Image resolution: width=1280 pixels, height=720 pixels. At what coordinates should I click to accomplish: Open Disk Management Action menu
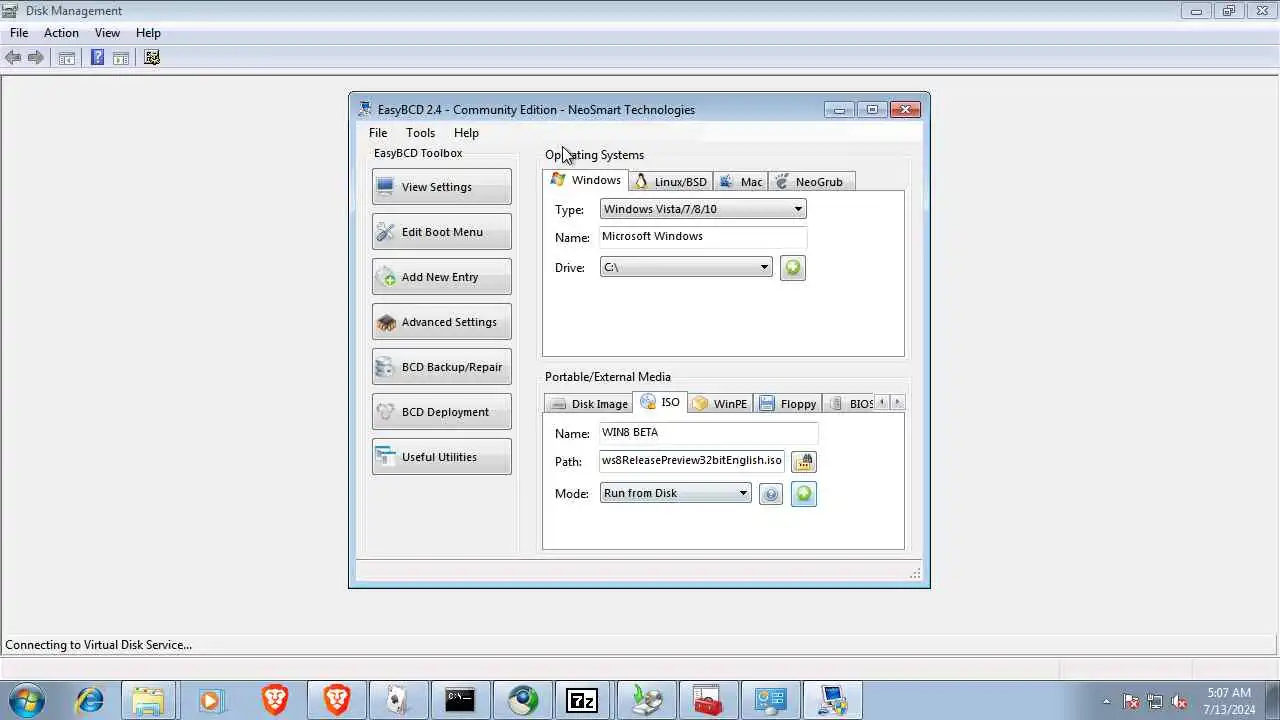coord(61,33)
